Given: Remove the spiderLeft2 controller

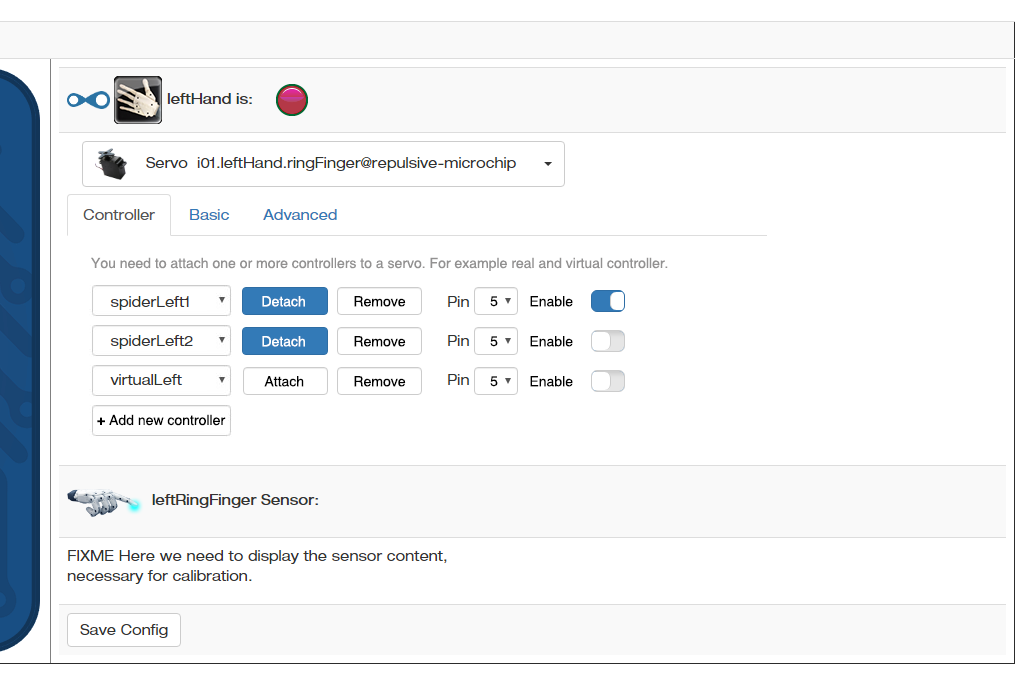Looking at the screenshot, I should tap(379, 341).
